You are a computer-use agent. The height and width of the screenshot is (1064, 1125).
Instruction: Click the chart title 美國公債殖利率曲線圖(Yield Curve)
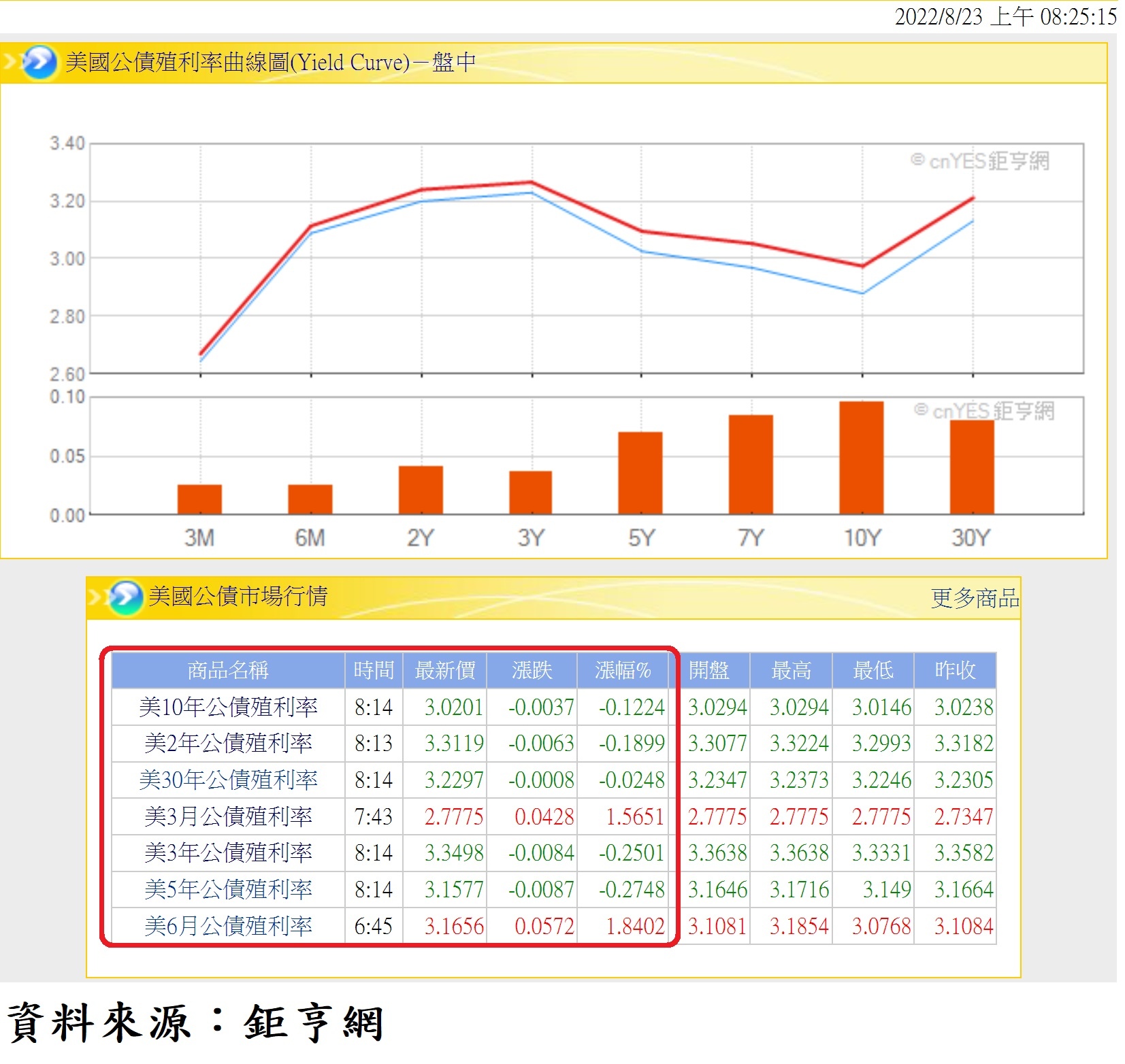pos(238,62)
